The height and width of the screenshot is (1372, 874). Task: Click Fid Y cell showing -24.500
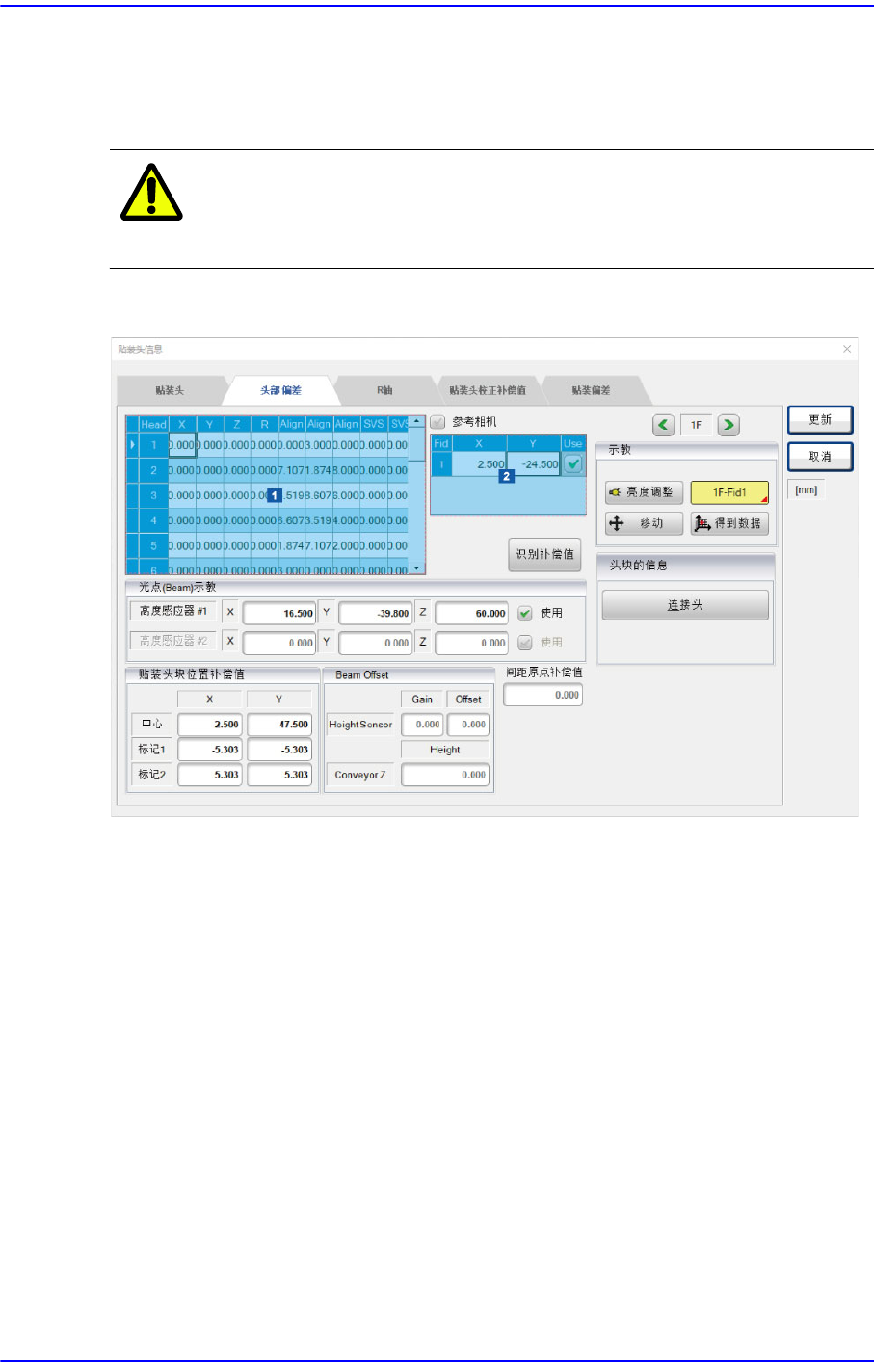click(534, 464)
